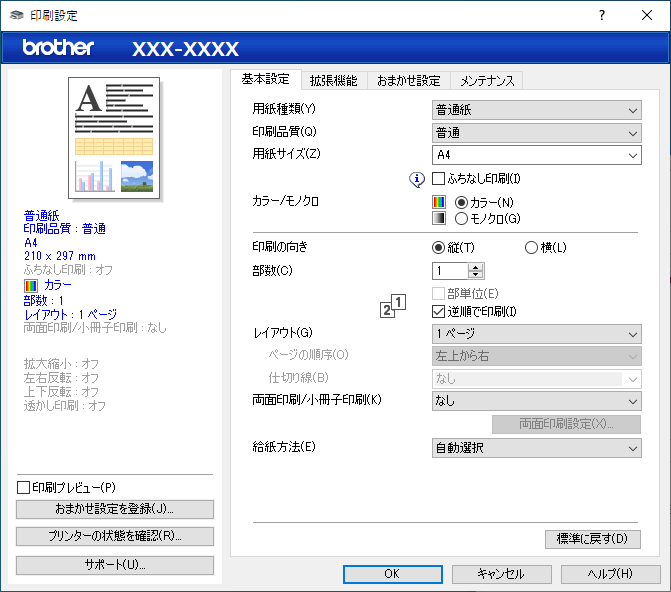Click キャンセル button
The height and width of the screenshot is (592, 671).
[x=502, y=574]
